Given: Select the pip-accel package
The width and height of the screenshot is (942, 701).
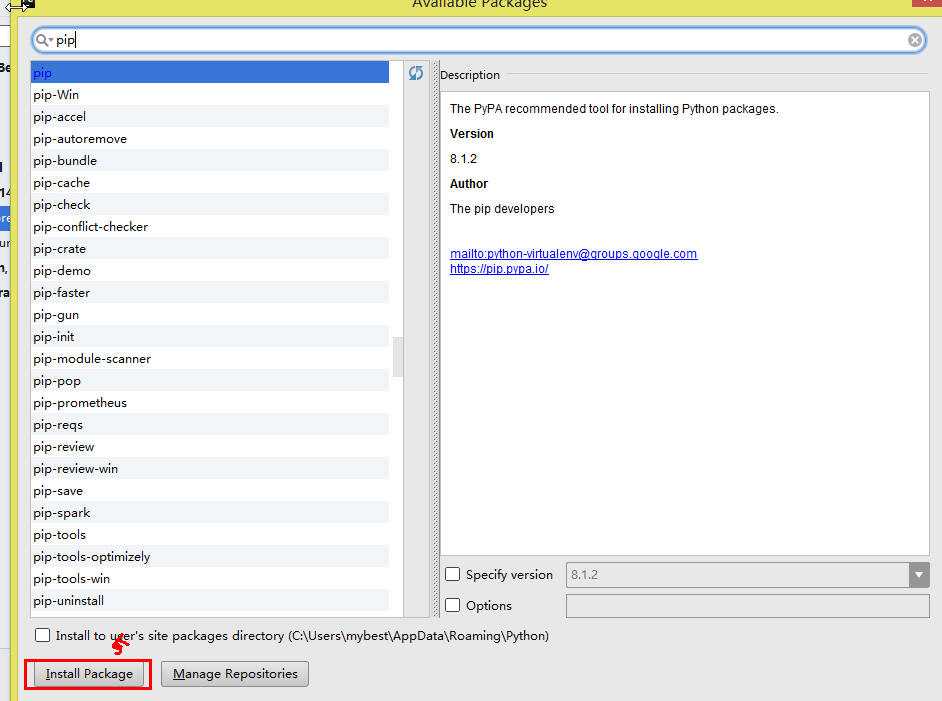Looking at the screenshot, I should coord(210,117).
